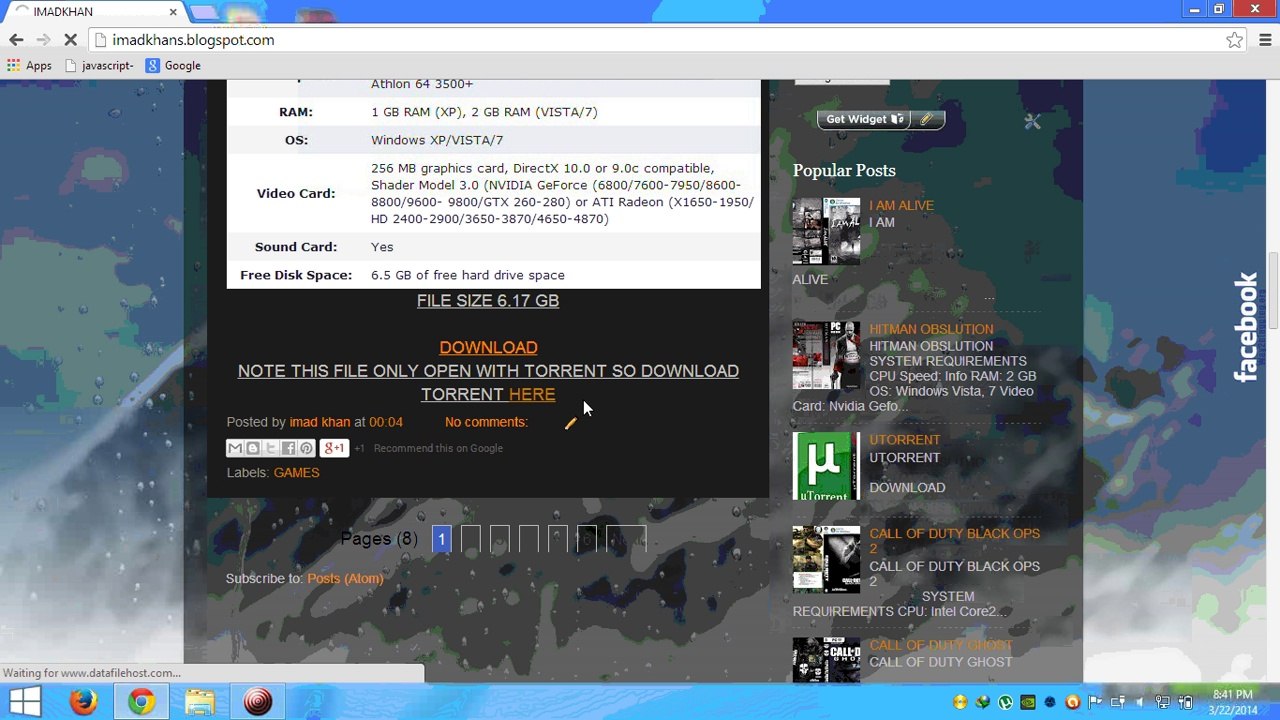The image size is (1280, 720).
Task: Click the Internet Download Manager tray icon
Action: 983,702
